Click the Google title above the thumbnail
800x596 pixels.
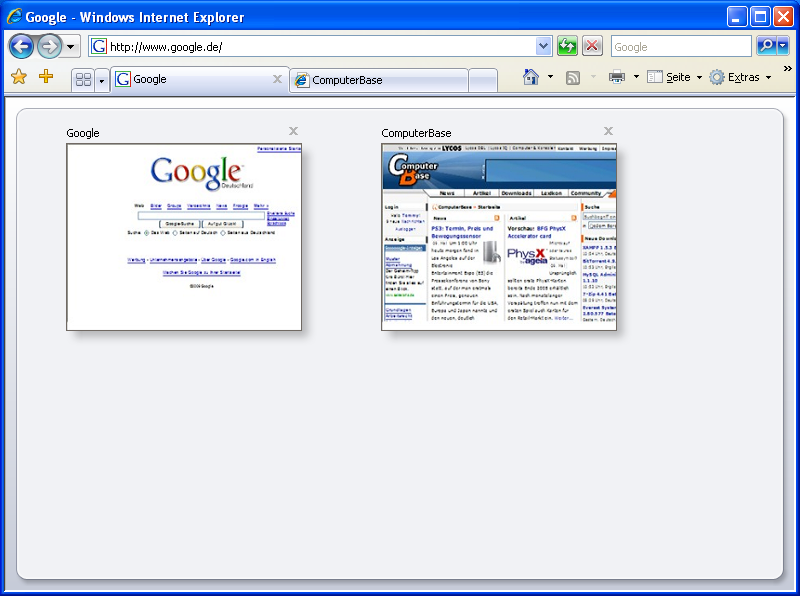[83, 133]
